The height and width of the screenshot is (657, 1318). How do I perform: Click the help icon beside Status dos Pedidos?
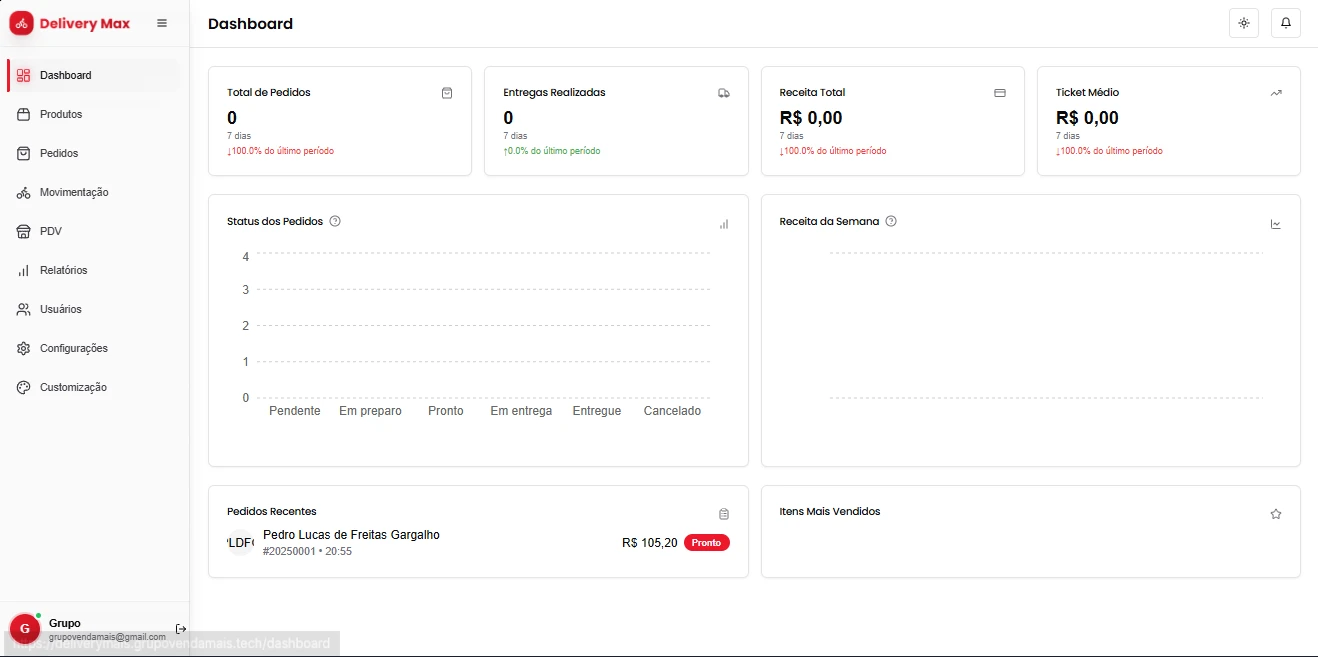click(x=335, y=221)
